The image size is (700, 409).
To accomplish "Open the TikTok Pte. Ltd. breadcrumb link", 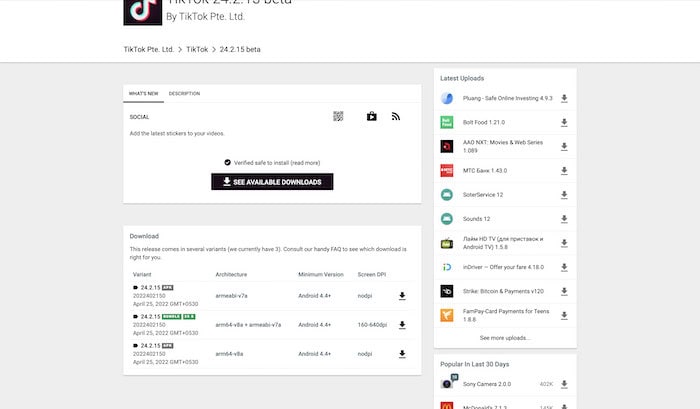I will tap(149, 50).
